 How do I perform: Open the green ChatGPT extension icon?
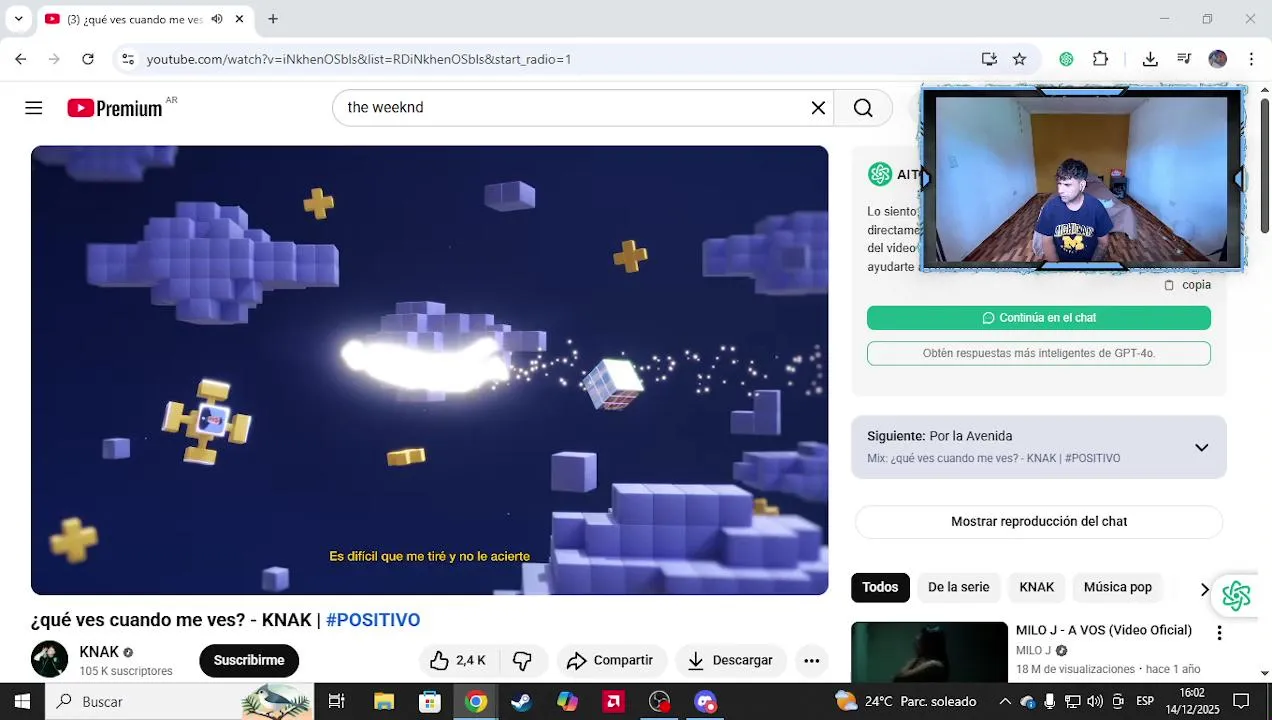(x=1066, y=59)
